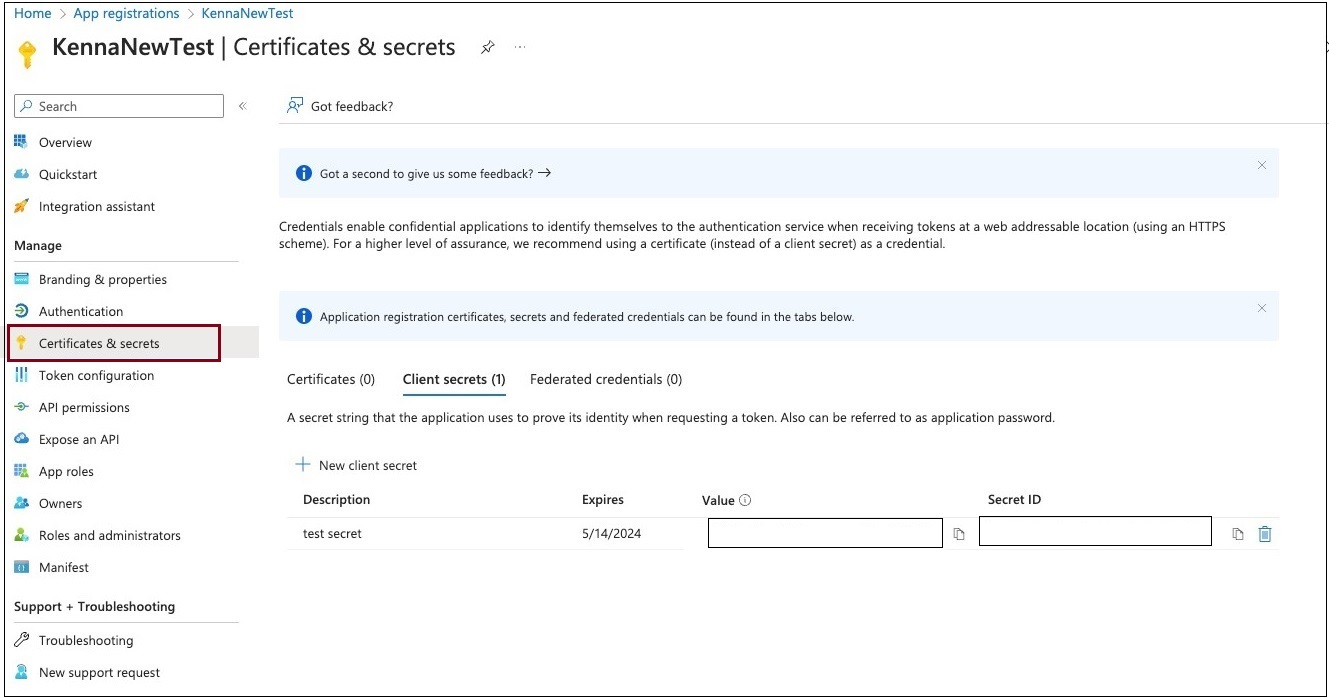Click the Quickstart cloud icon

tap(22, 174)
